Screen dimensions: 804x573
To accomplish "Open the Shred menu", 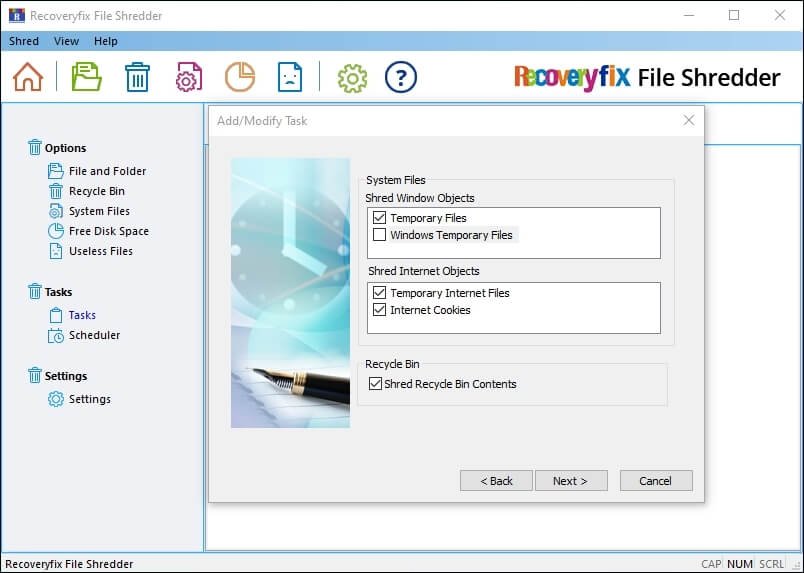I will pos(24,41).
